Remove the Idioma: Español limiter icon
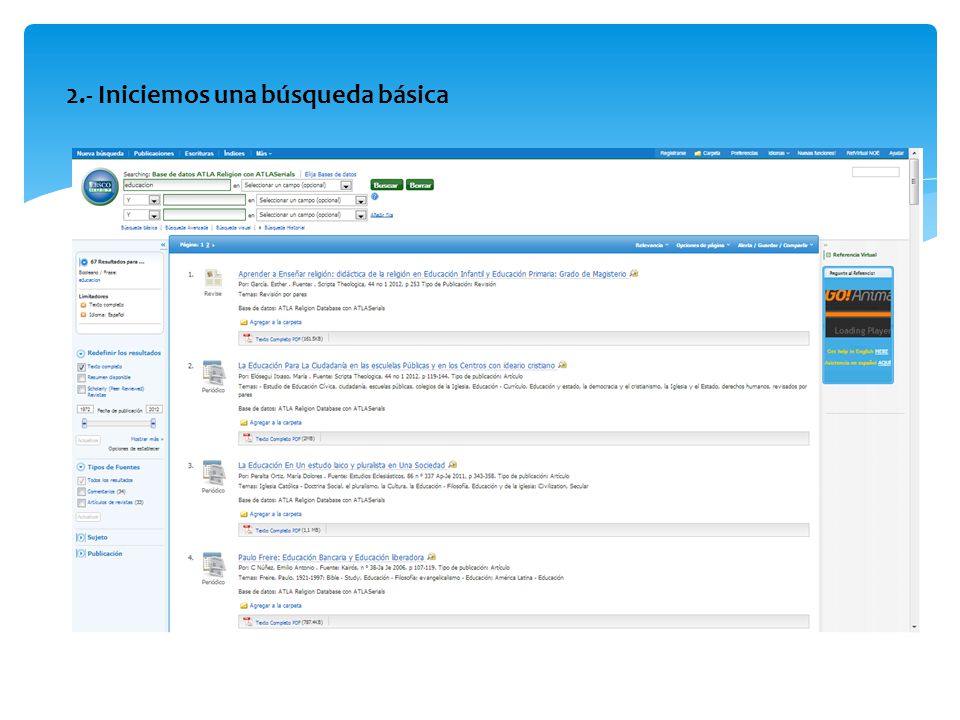The image size is (960, 720). (83, 315)
